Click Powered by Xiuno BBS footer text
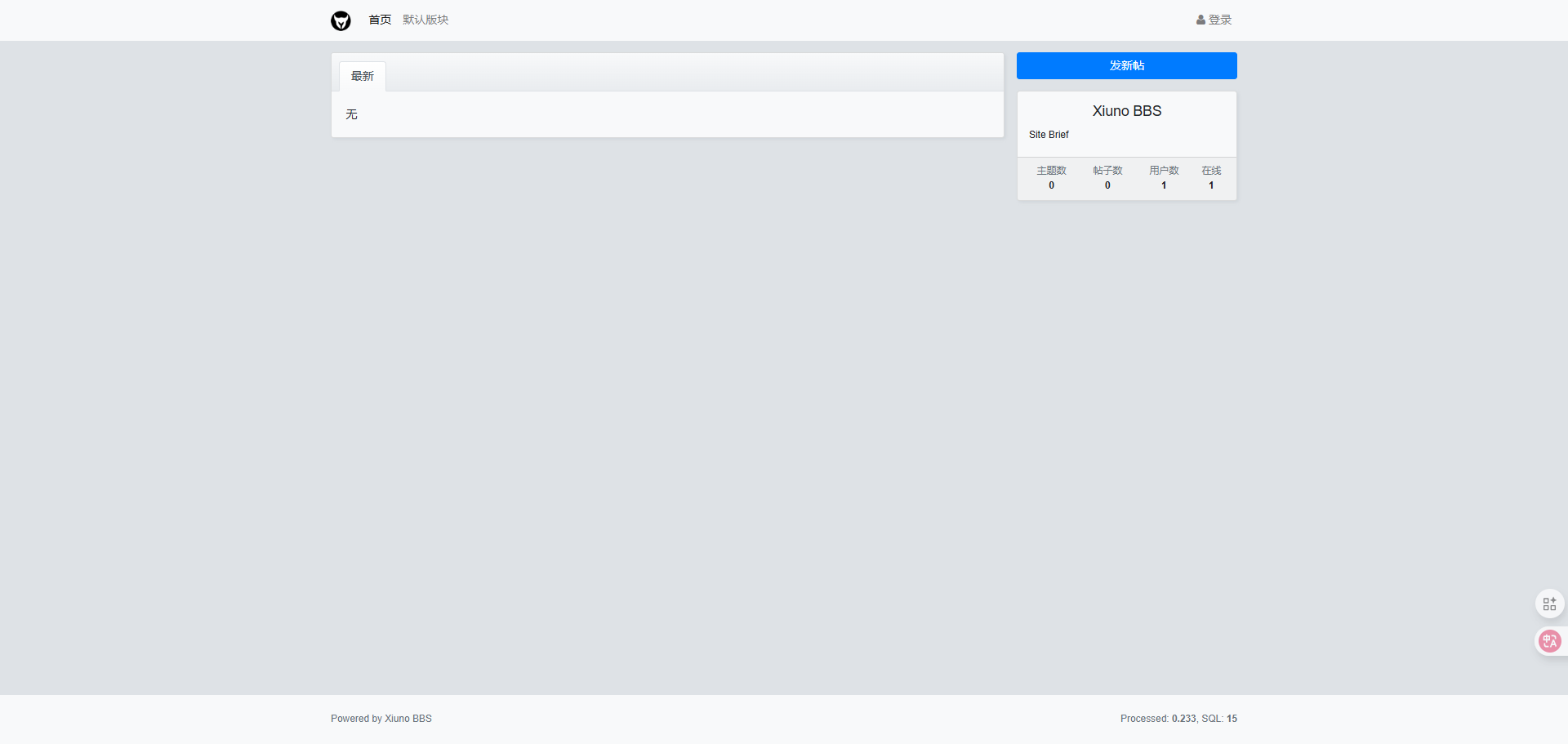This screenshot has width=1568, height=744. [381, 719]
